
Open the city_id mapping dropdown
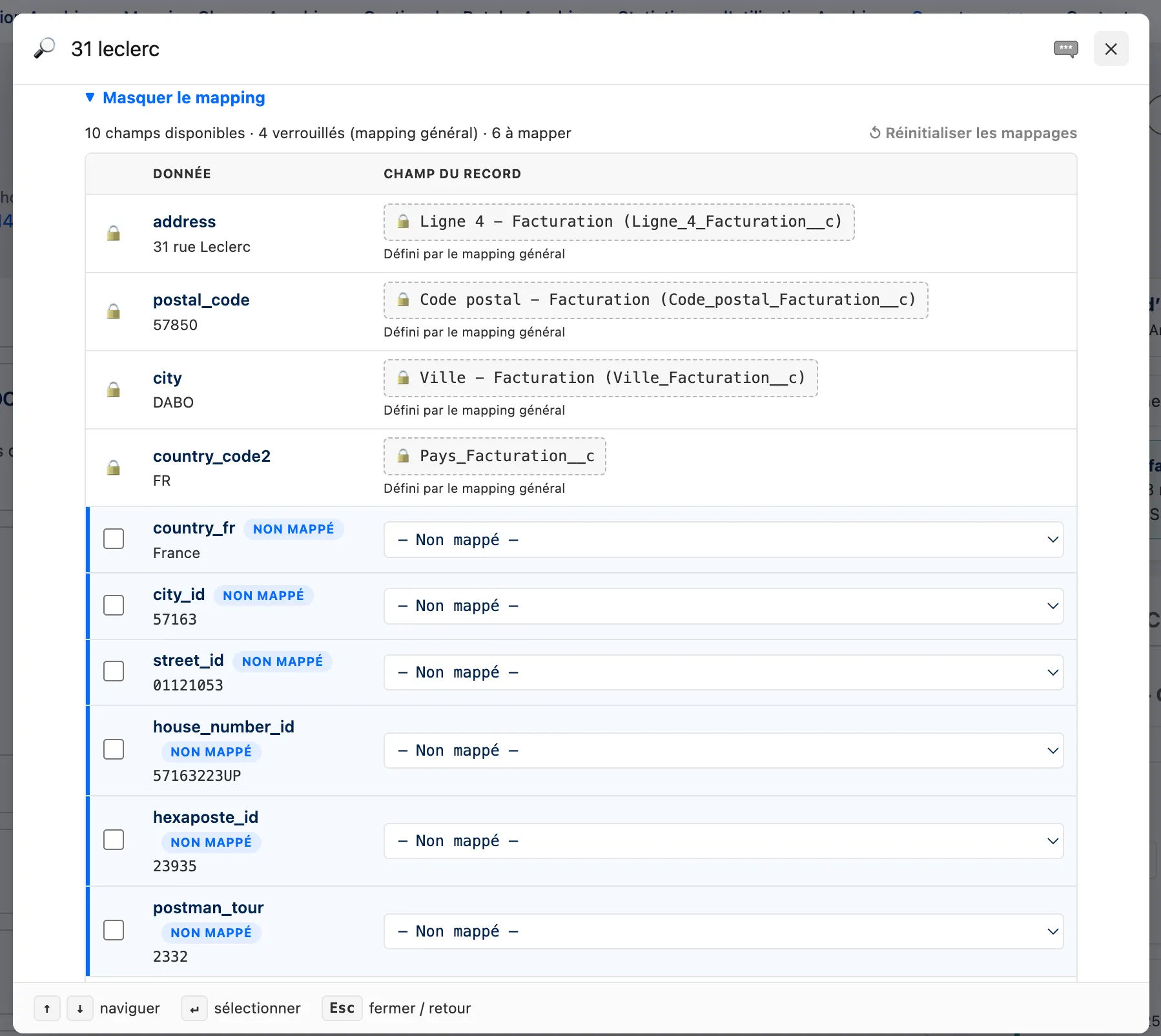723,606
